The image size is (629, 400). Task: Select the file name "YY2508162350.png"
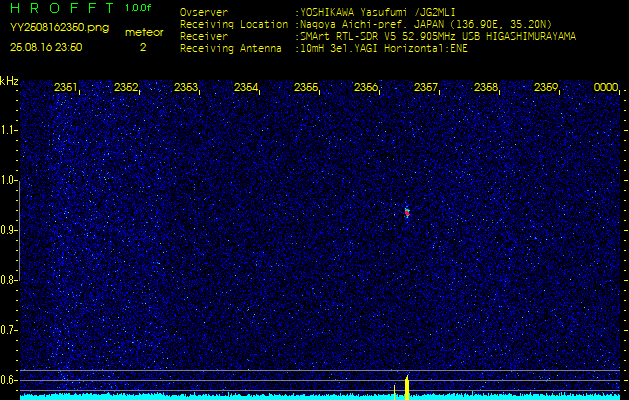(x=59, y=28)
